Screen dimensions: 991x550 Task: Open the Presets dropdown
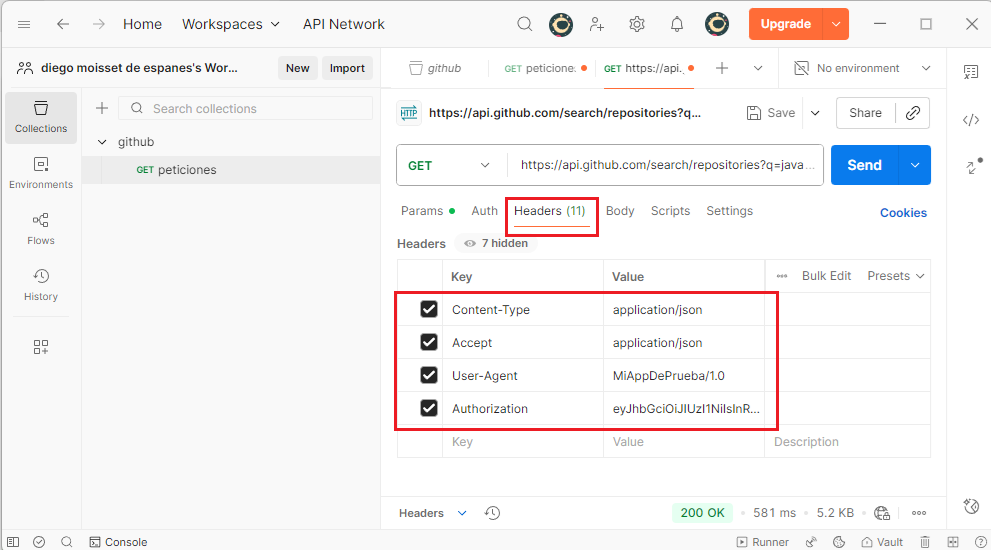tap(896, 276)
